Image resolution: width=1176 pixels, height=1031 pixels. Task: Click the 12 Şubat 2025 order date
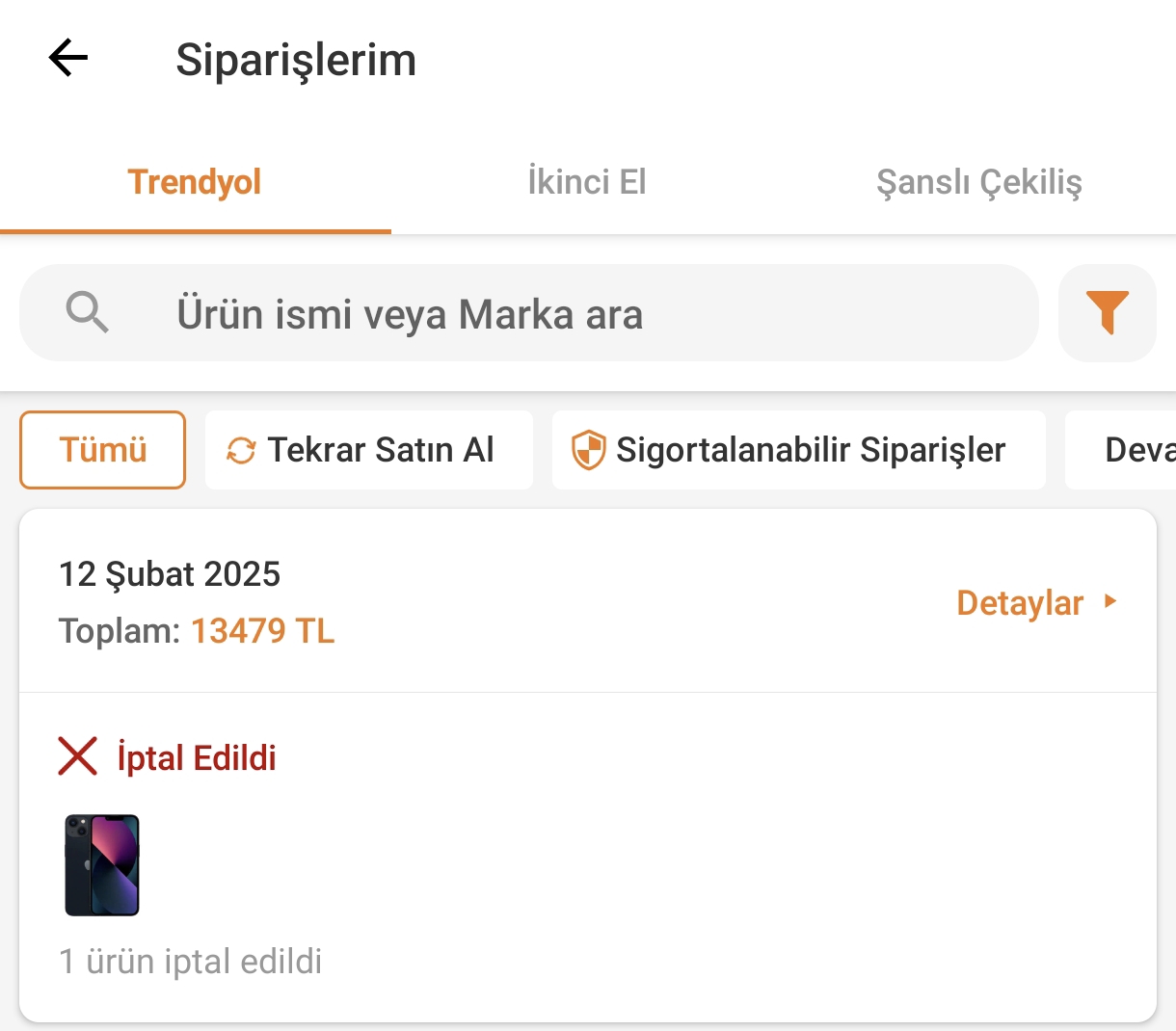(x=170, y=574)
